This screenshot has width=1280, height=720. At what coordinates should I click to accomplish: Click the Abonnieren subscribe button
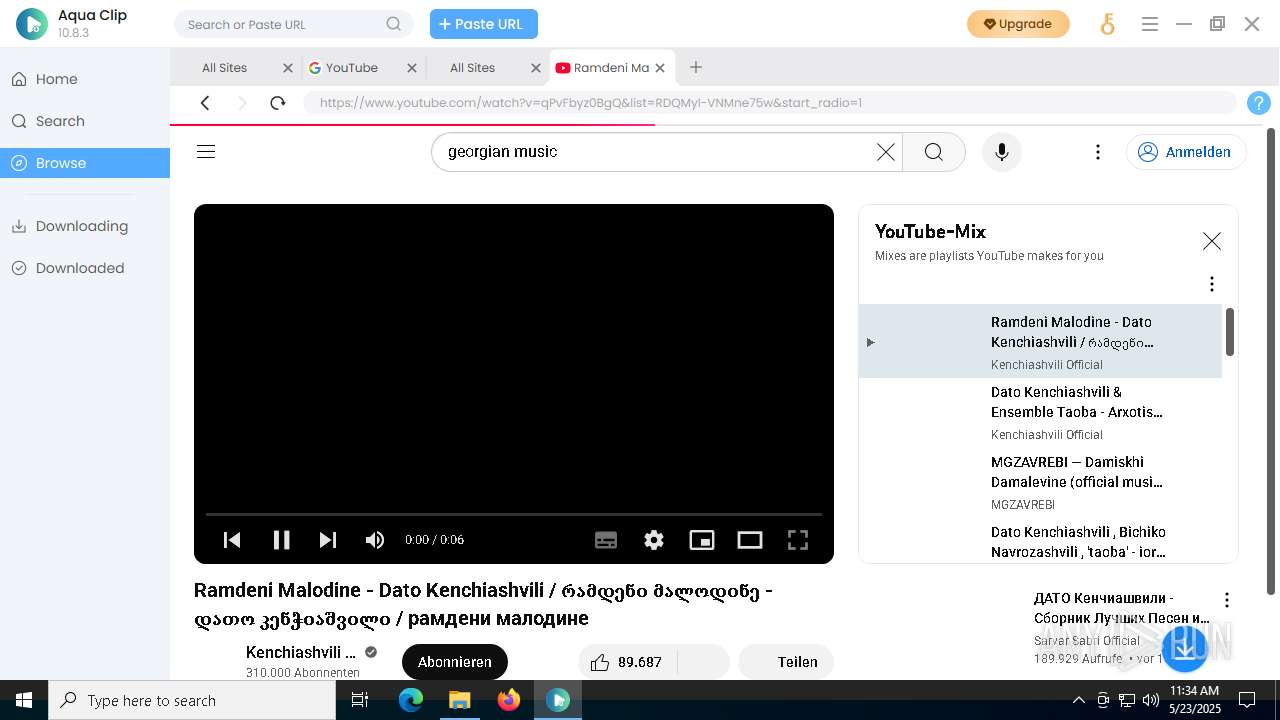coord(455,662)
